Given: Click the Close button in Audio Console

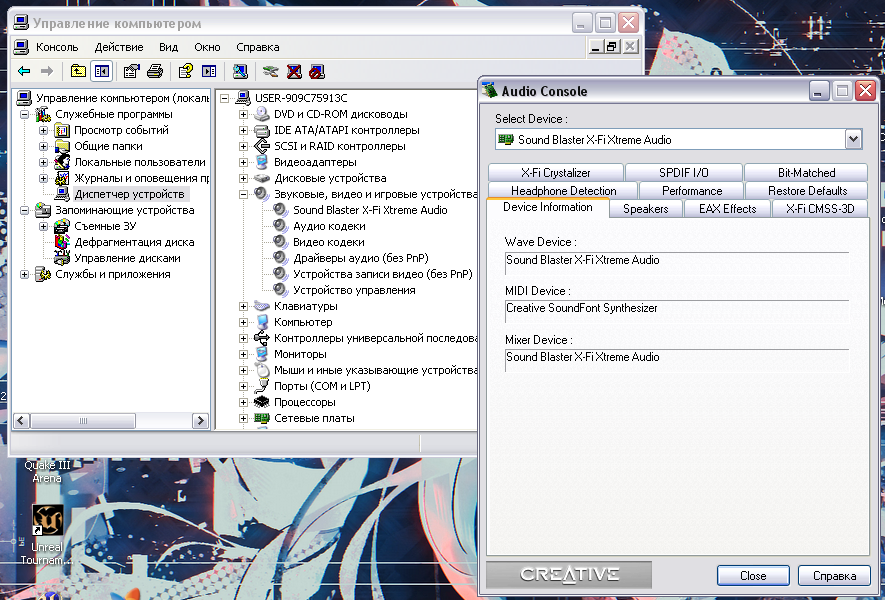Looking at the screenshot, I should pyautogui.click(x=753, y=576).
